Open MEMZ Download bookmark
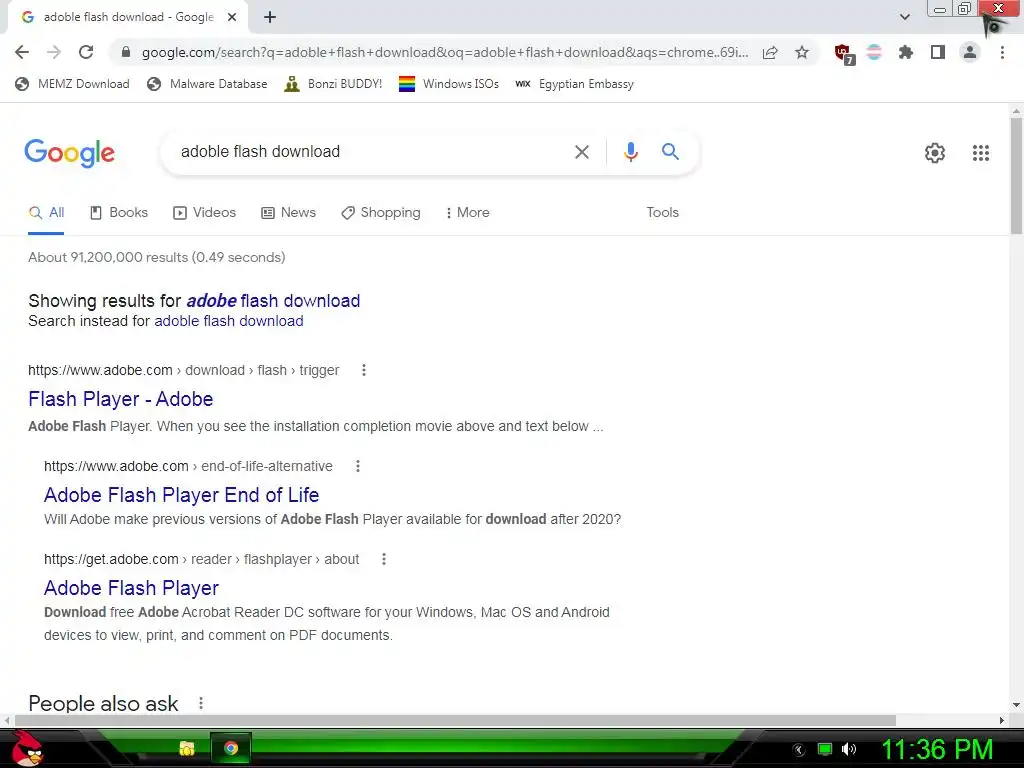Screen dimensions: 1024x768 tap(72, 84)
